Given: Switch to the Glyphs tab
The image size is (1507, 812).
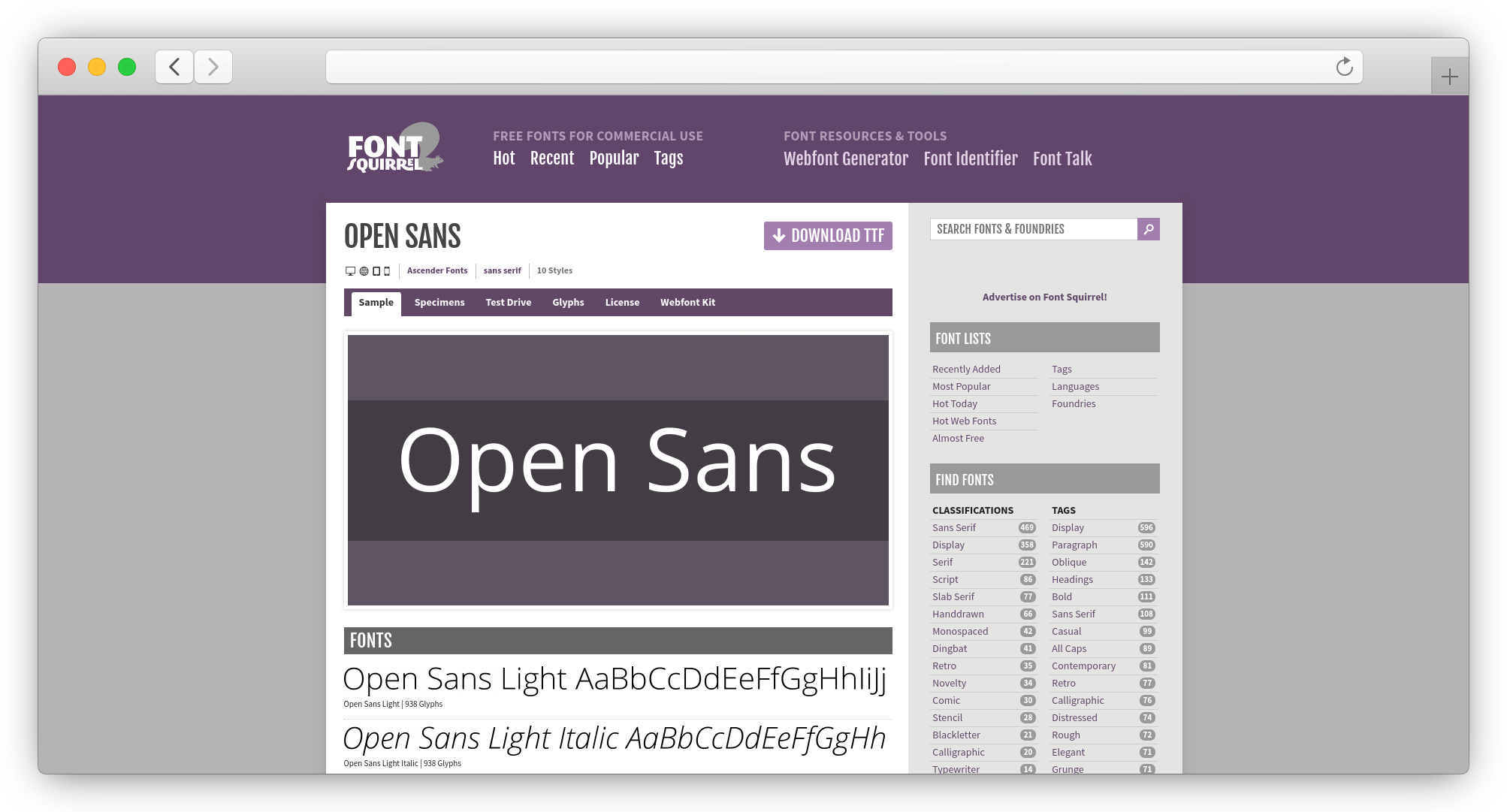Looking at the screenshot, I should [x=568, y=303].
